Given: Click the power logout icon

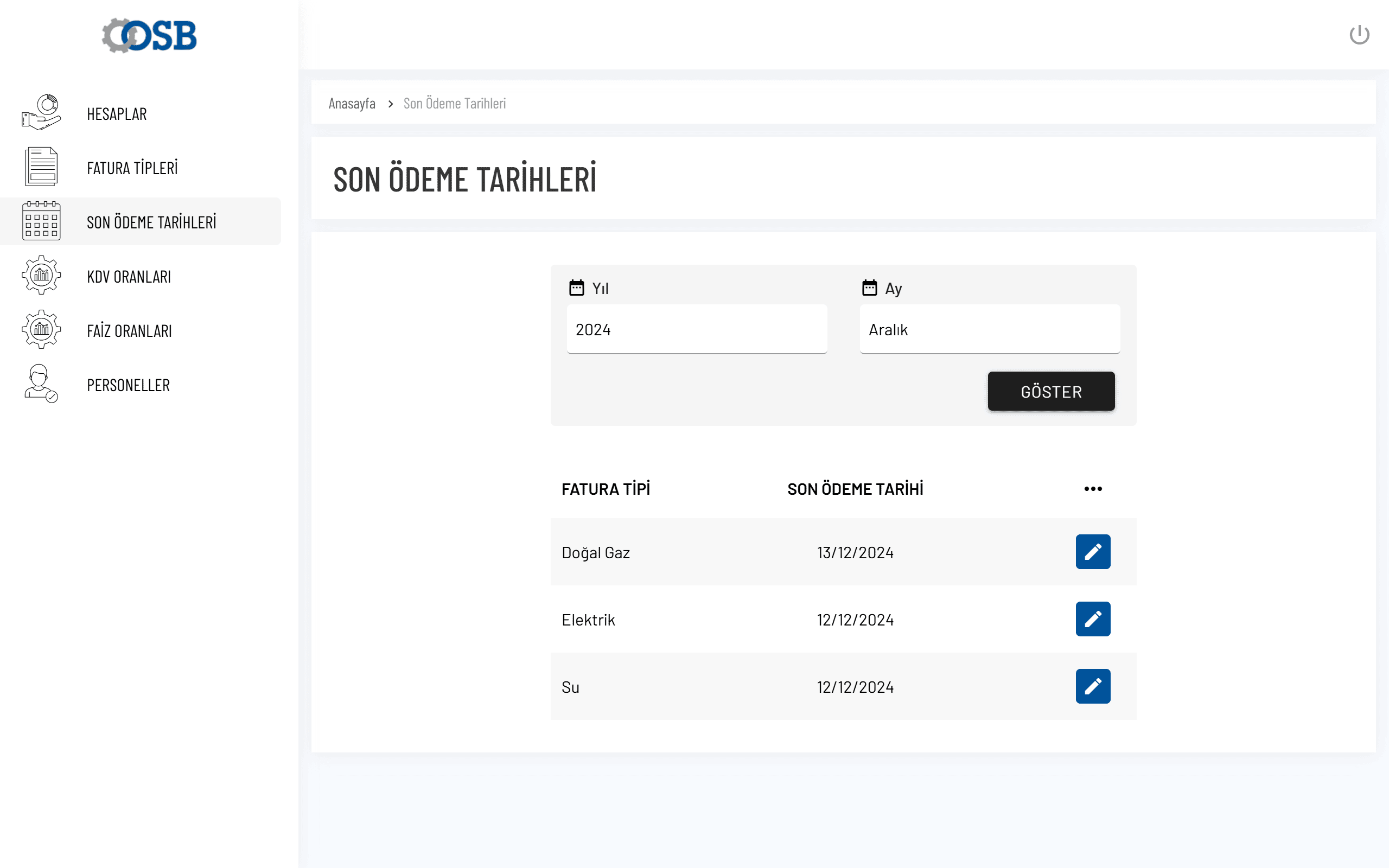Looking at the screenshot, I should 1359,35.
